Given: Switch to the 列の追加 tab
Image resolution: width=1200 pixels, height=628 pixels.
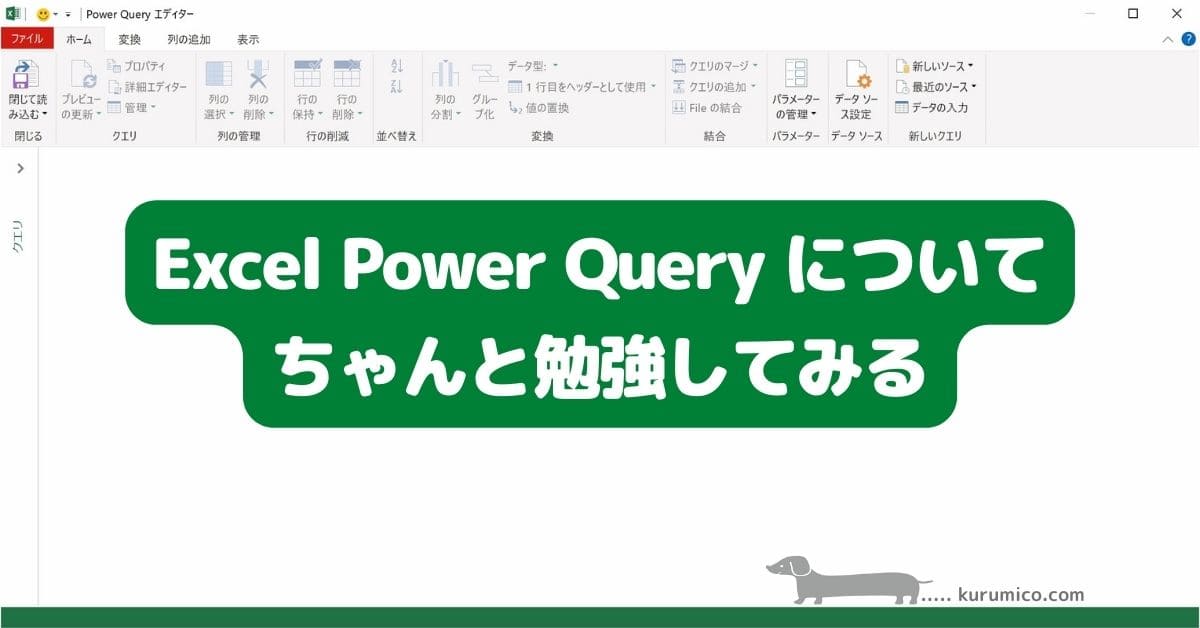Looking at the screenshot, I should (x=189, y=39).
